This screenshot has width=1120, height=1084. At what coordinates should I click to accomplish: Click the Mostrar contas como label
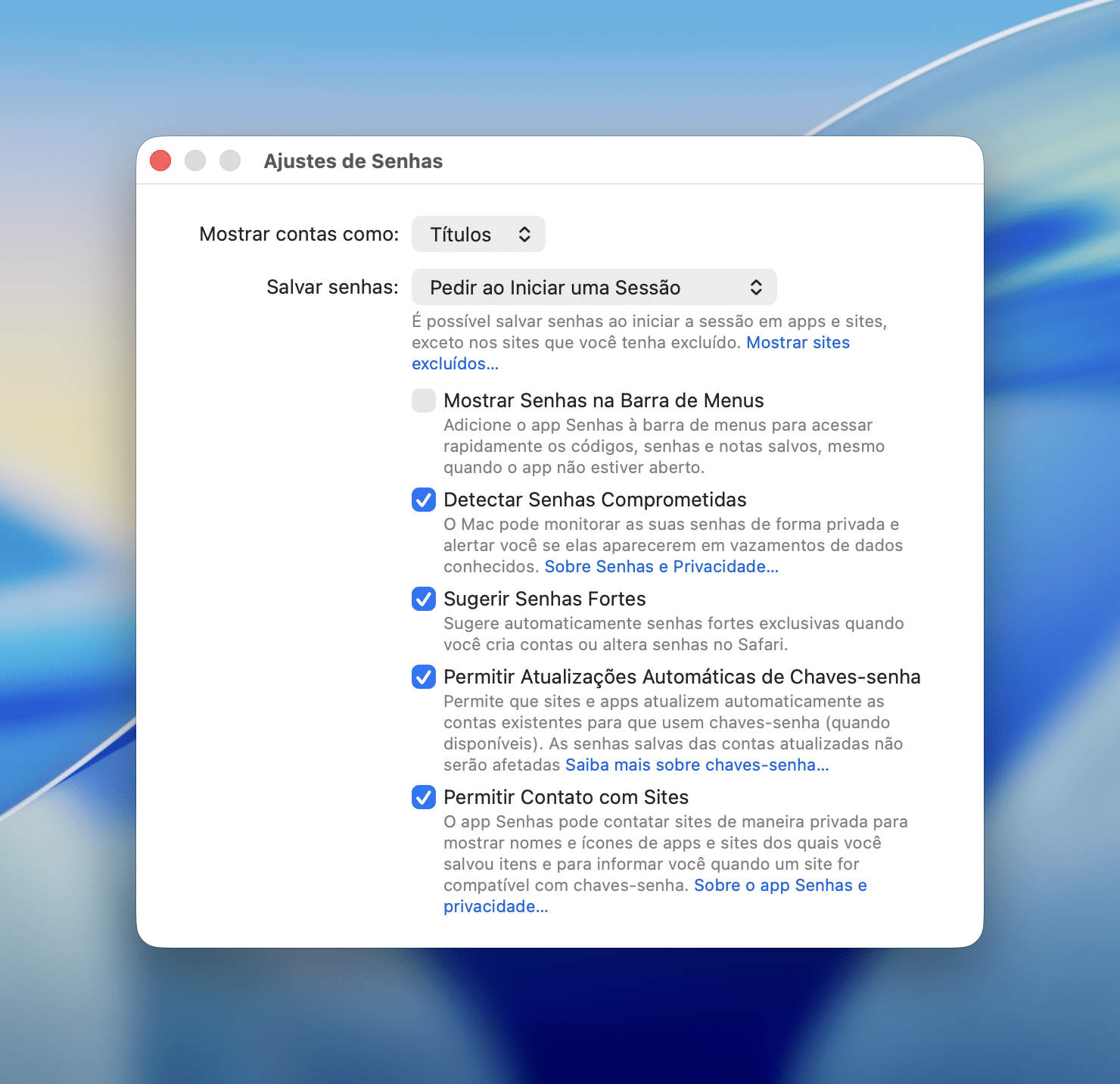[x=299, y=235]
